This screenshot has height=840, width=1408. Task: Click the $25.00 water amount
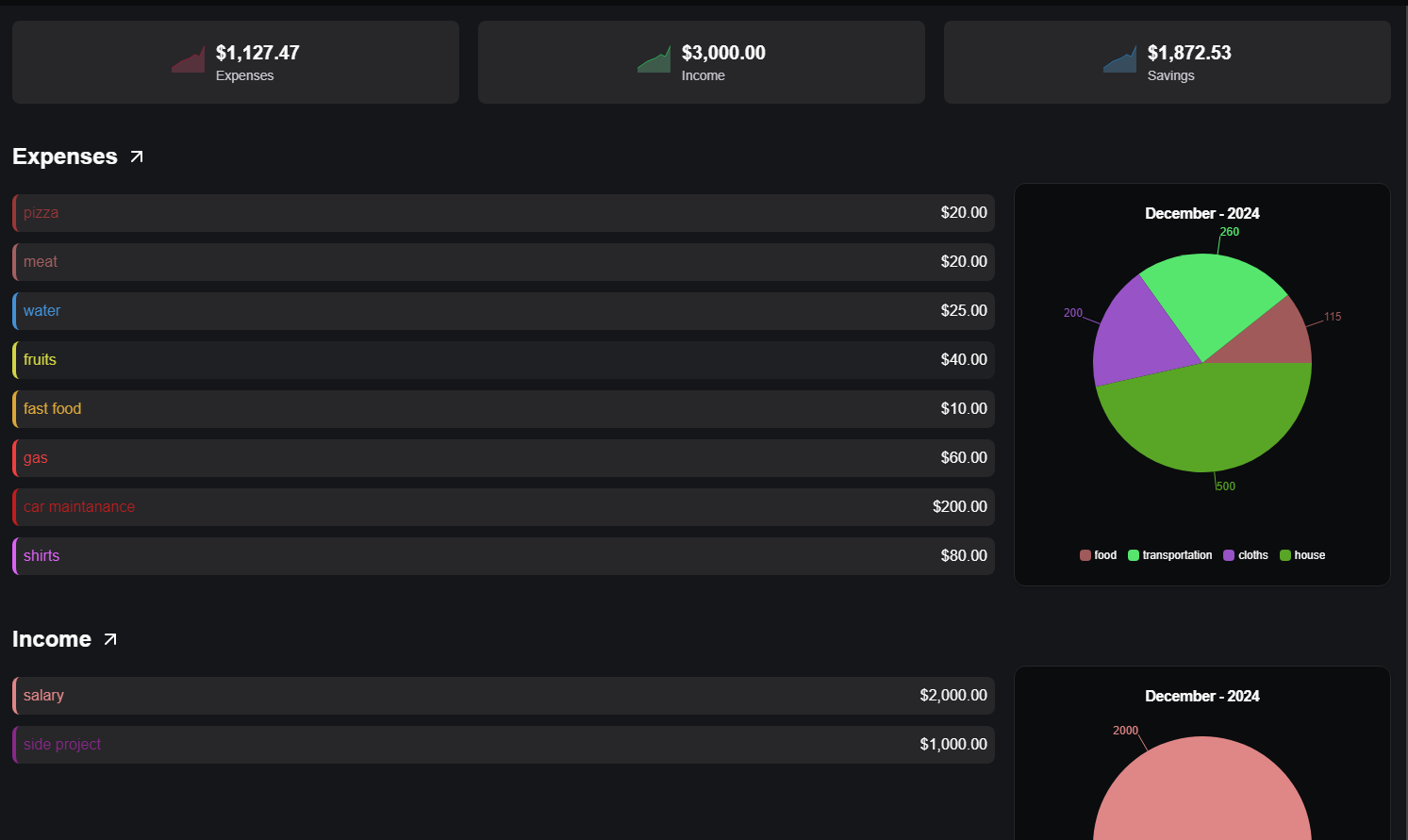click(964, 311)
